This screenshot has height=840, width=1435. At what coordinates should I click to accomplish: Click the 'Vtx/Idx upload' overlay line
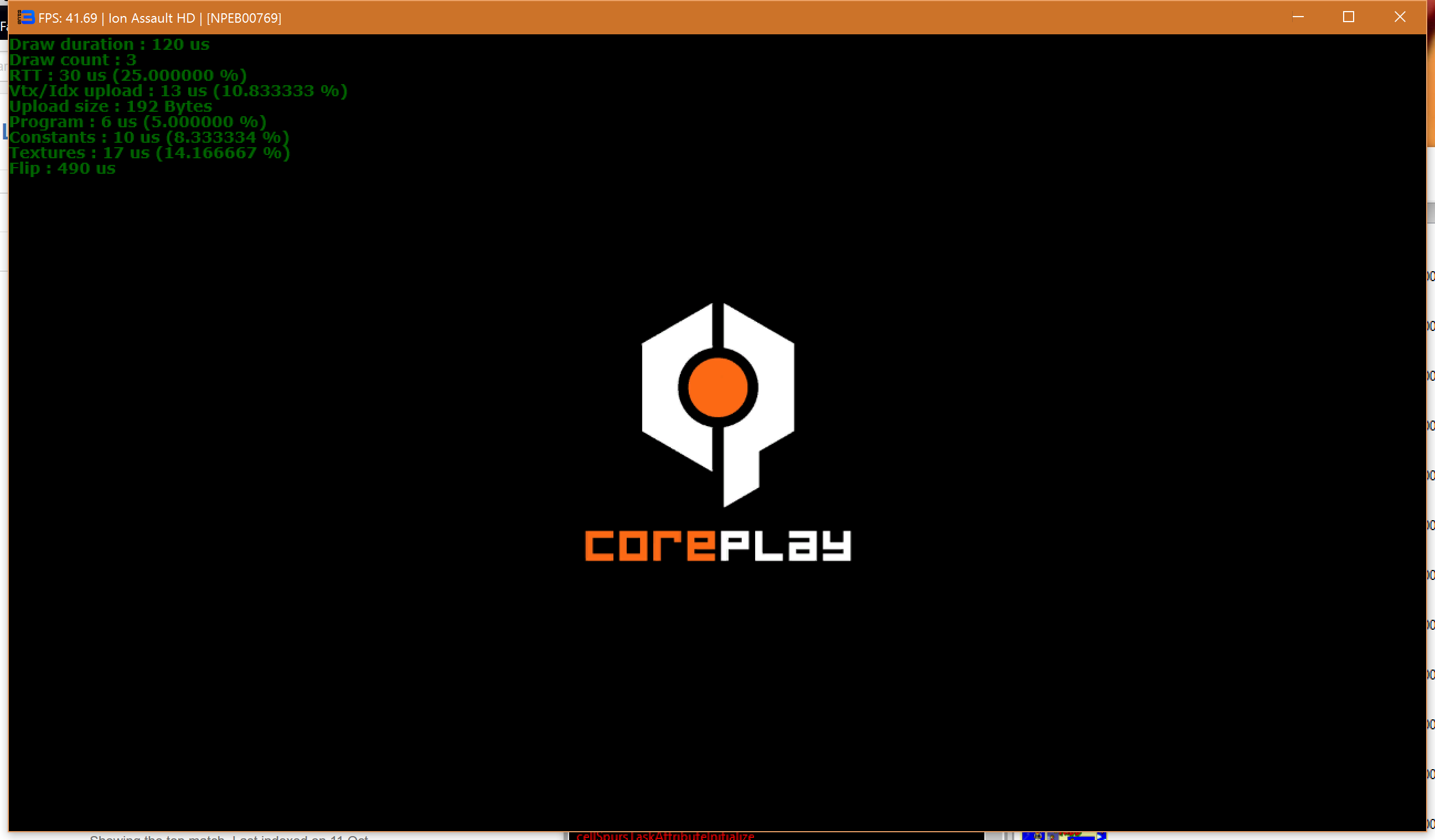pos(178,91)
